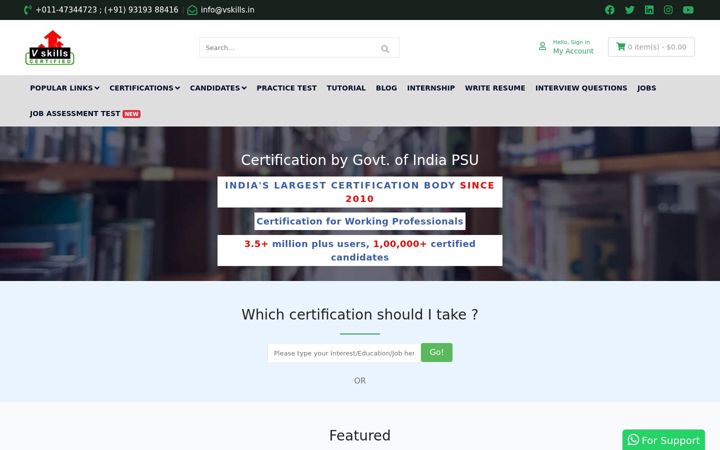
Task: Click the For Support button
Action: pos(663,440)
